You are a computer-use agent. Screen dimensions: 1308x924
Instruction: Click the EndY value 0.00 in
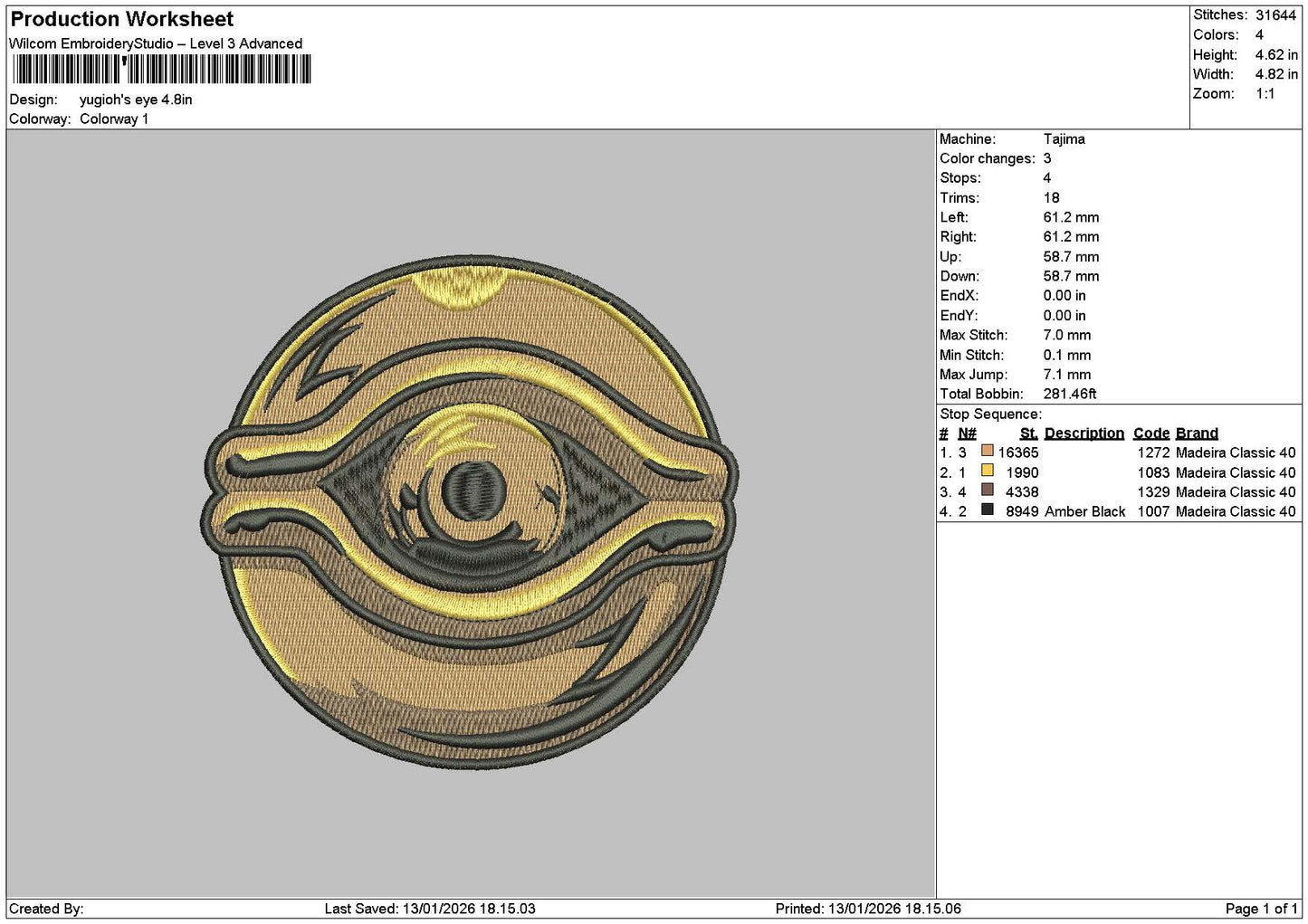(x=1065, y=316)
